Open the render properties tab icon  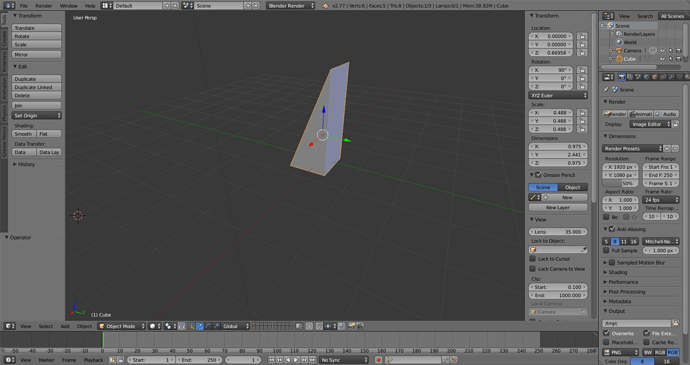point(621,77)
